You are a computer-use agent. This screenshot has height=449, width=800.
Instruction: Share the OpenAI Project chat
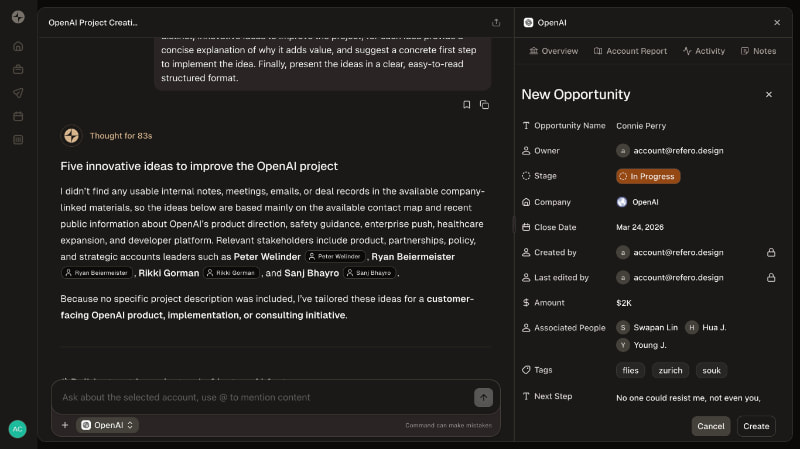(496, 22)
